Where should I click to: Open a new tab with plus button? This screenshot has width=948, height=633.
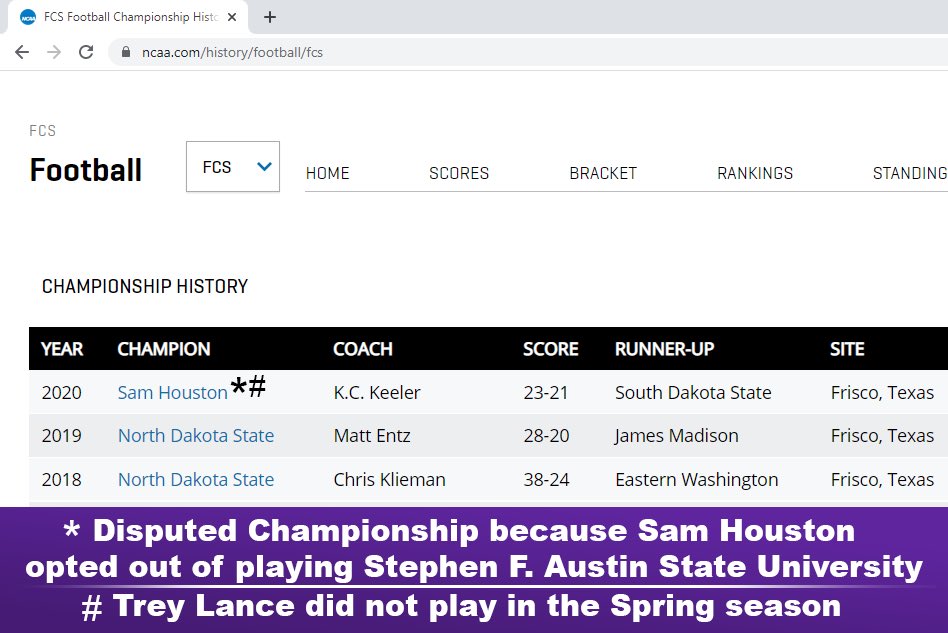270,17
